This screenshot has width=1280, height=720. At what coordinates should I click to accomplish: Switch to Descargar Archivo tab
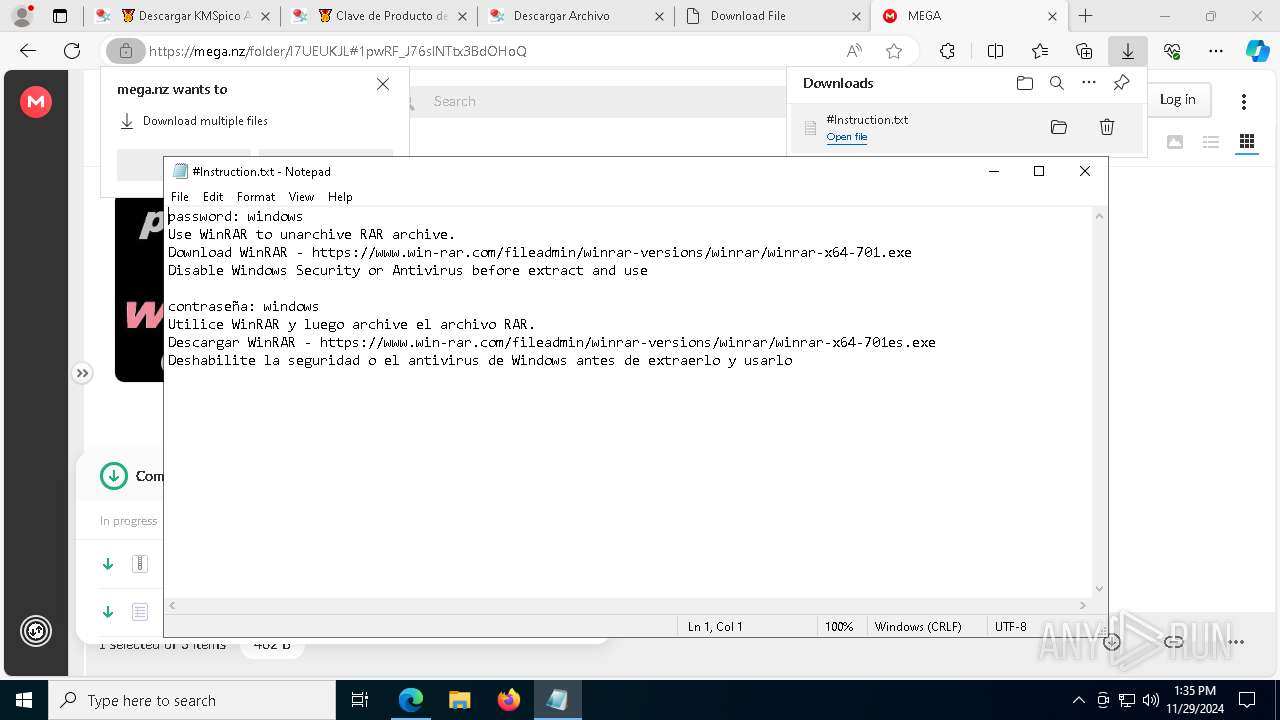577,16
